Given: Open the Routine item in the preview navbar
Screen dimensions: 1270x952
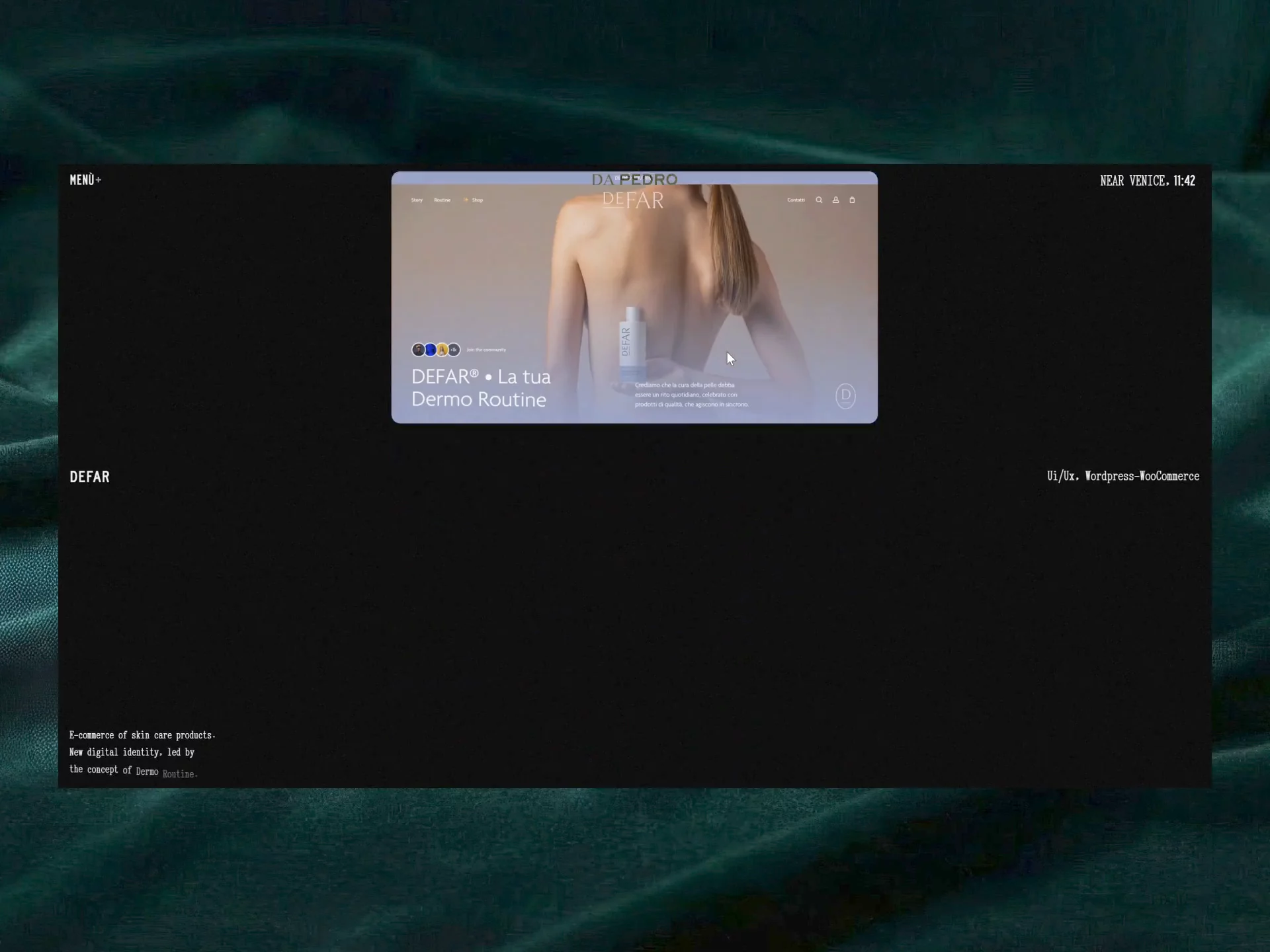Looking at the screenshot, I should coord(442,200).
